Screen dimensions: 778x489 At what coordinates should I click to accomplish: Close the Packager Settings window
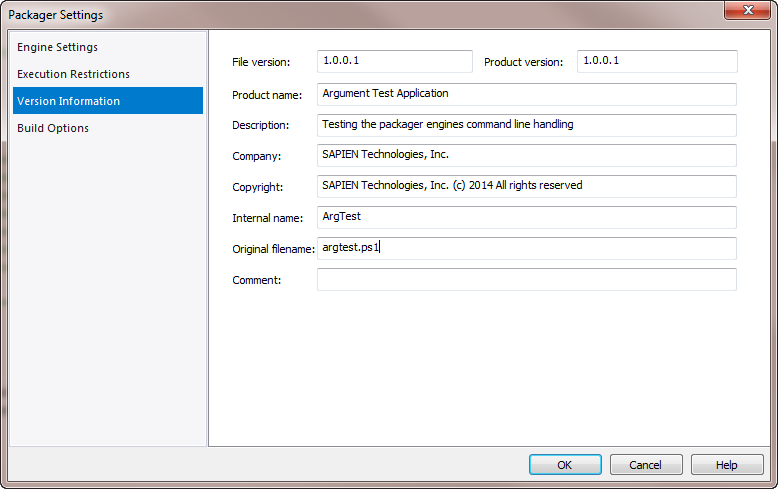pyautogui.click(x=748, y=10)
